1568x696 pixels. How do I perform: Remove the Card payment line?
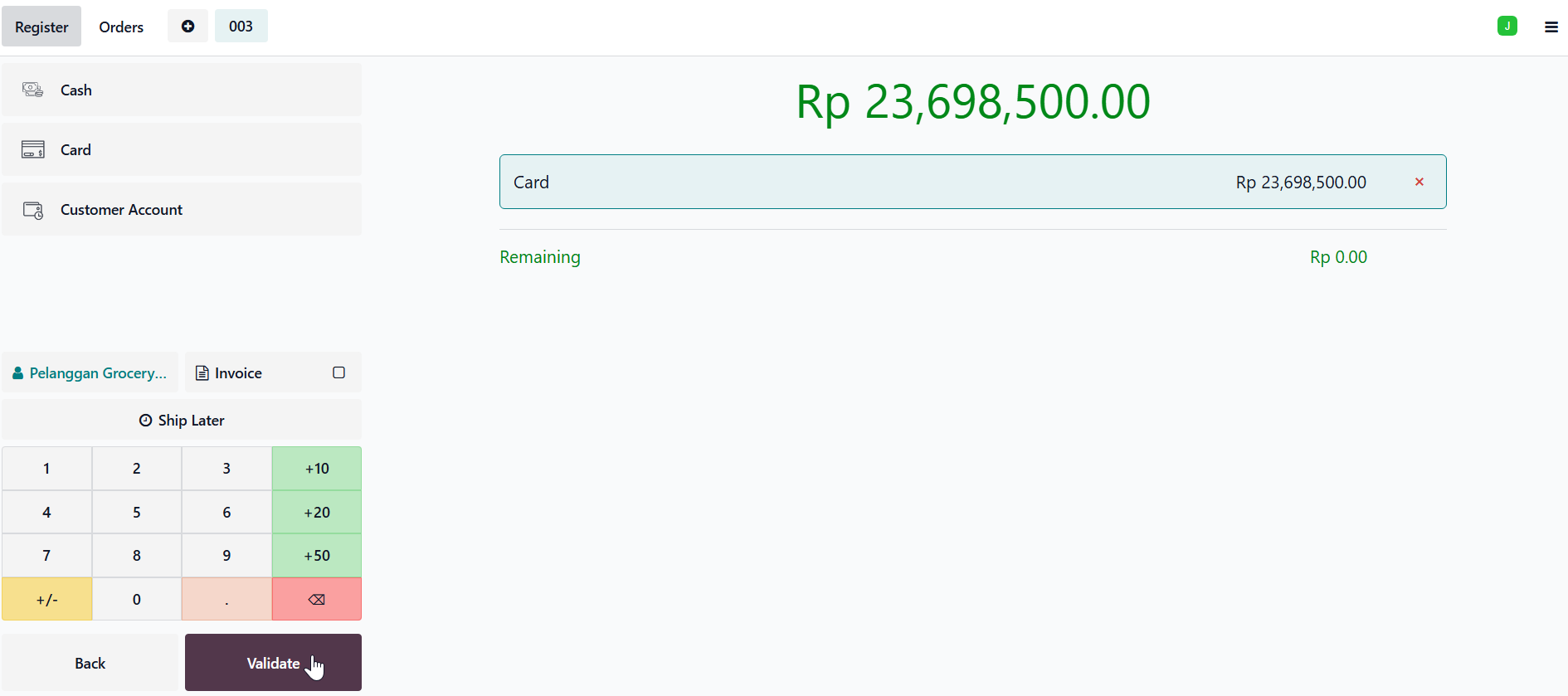pyautogui.click(x=1419, y=182)
